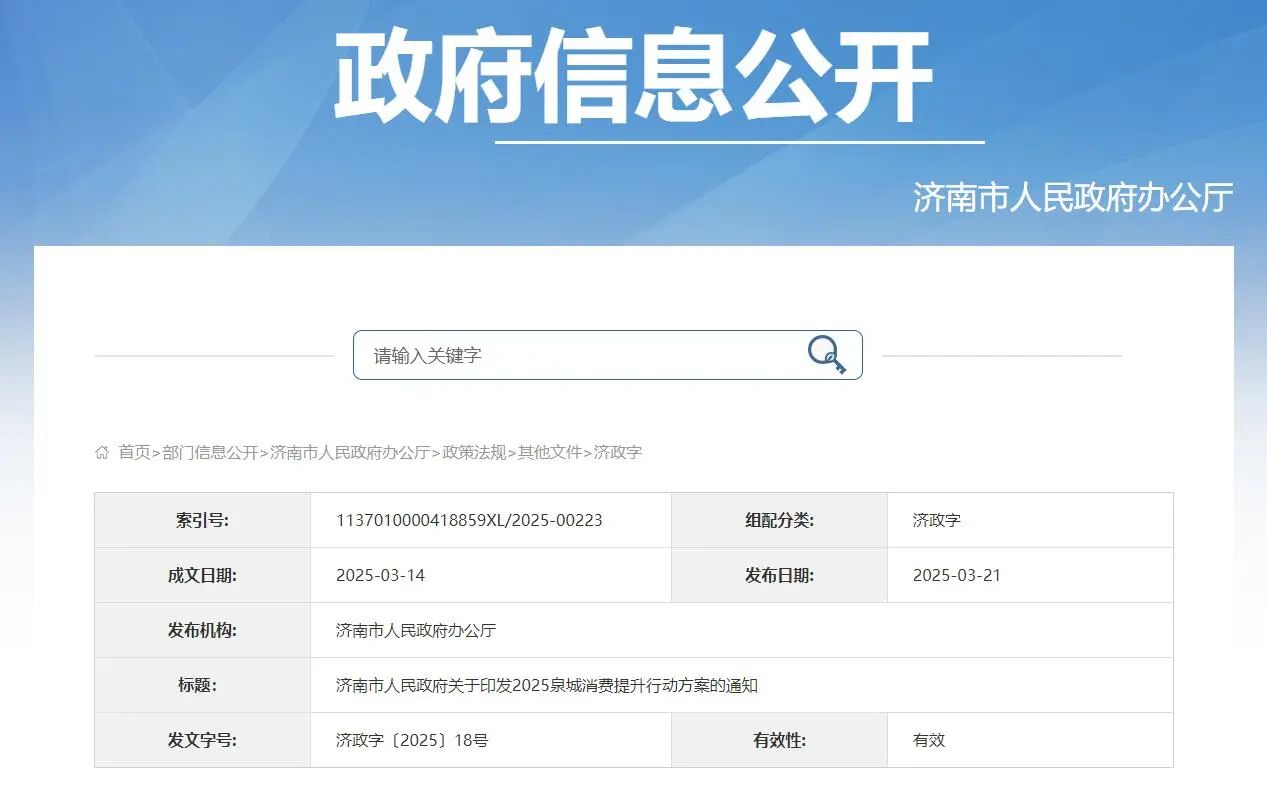The height and width of the screenshot is (802, 1267).
Task: Click the home icon in breadcrumb
Action: coord(102,453)
